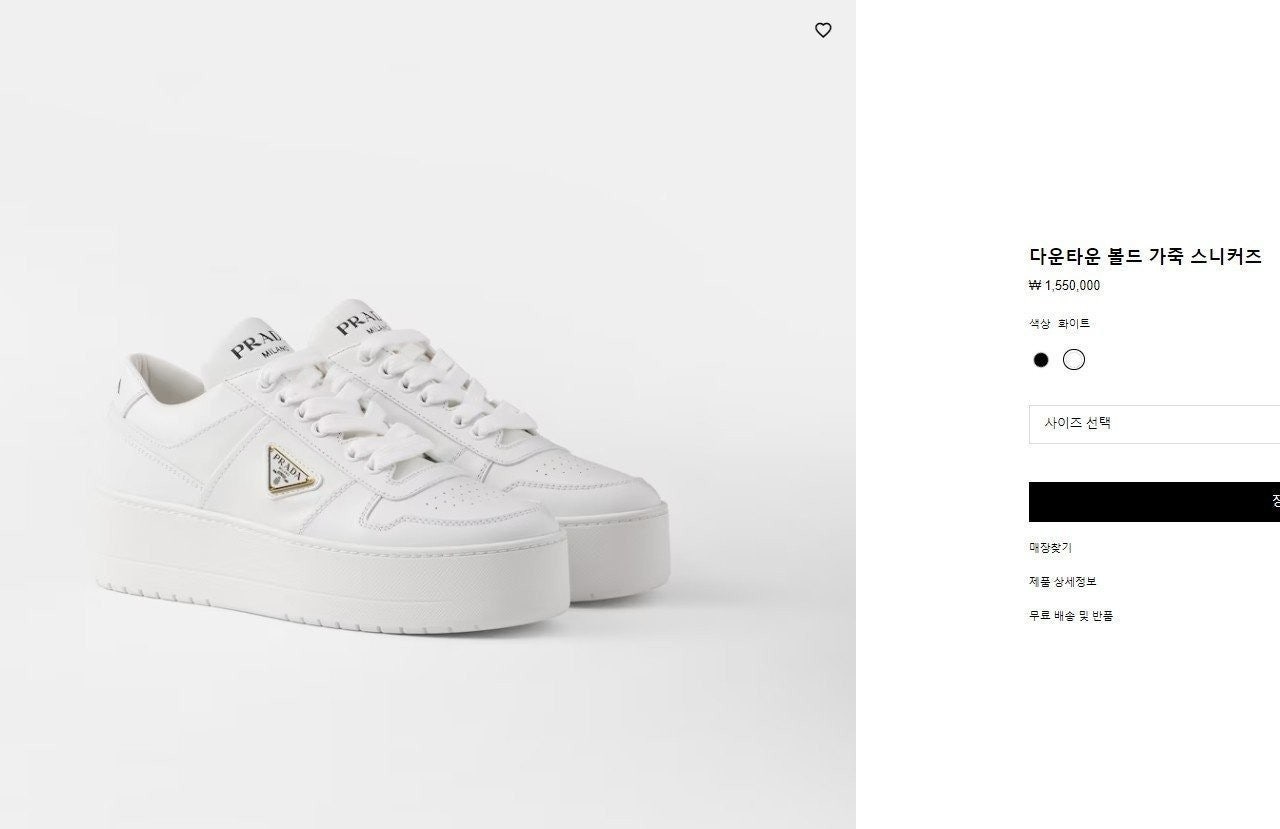The image size is (1280, 829).
Task: Open the 매장찾기 store finder link
Action: coord(1050,548)
